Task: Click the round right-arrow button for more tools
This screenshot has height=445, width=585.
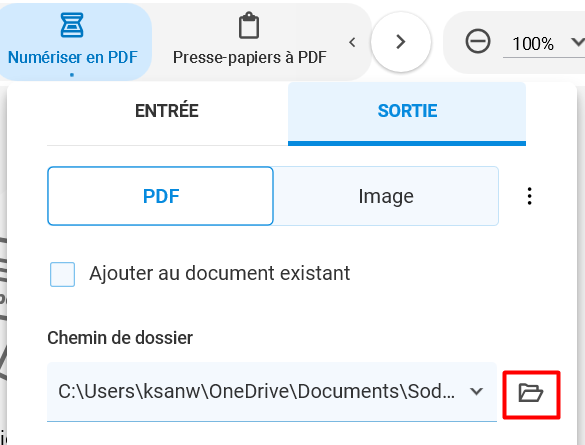Action: 401,42
